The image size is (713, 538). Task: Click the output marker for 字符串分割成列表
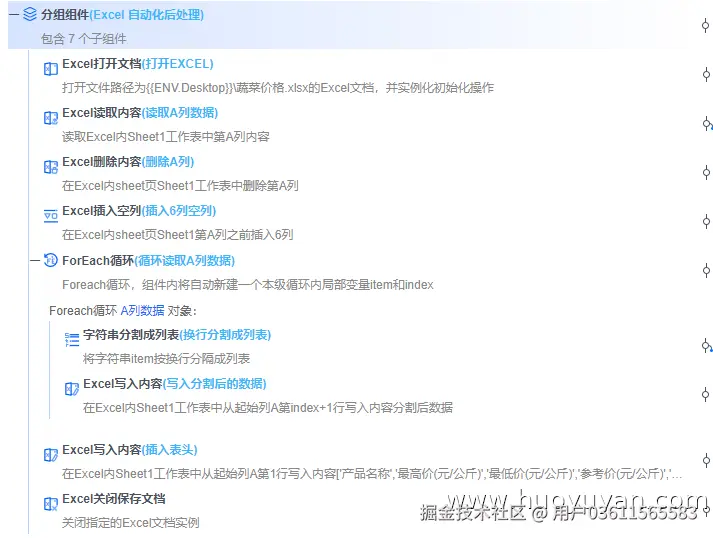pos(706,346)
